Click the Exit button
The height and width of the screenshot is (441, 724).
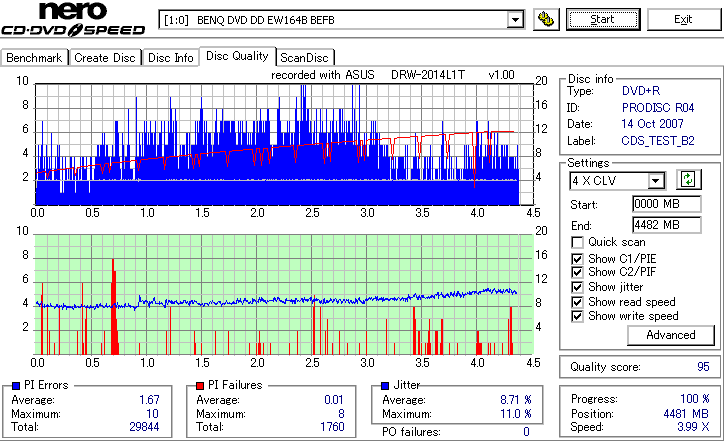click(x=683, y=19)
